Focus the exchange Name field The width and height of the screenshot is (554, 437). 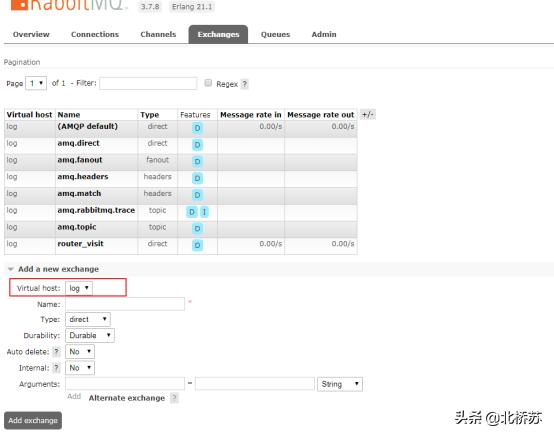click(x=125, y=304)
